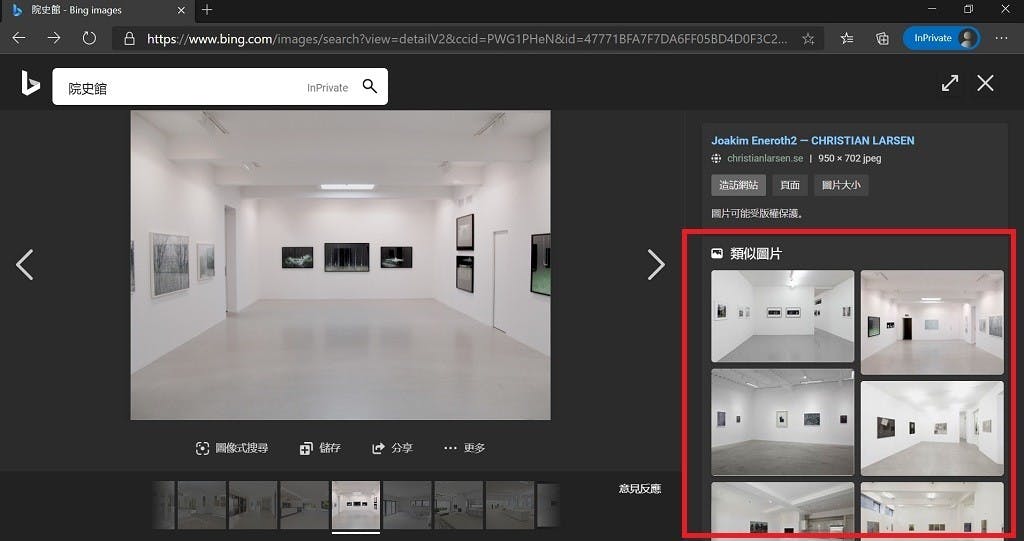The image size is (1024, 541).
Task: Open the InPrivate profile button
Action: pyautogui.click(x=942, y=39)
